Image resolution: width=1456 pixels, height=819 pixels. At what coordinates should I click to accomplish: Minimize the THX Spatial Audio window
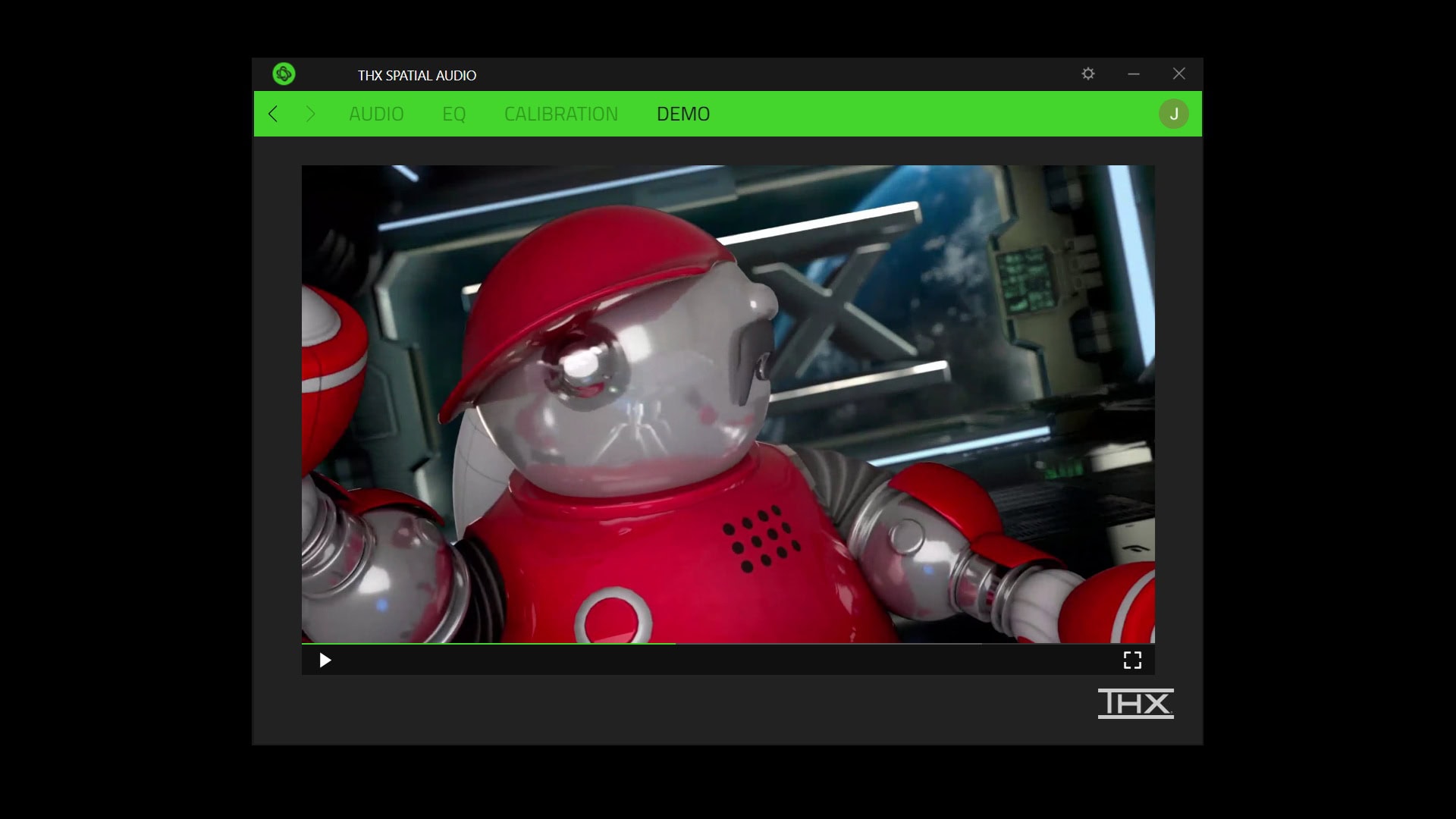coord(1134,74)
